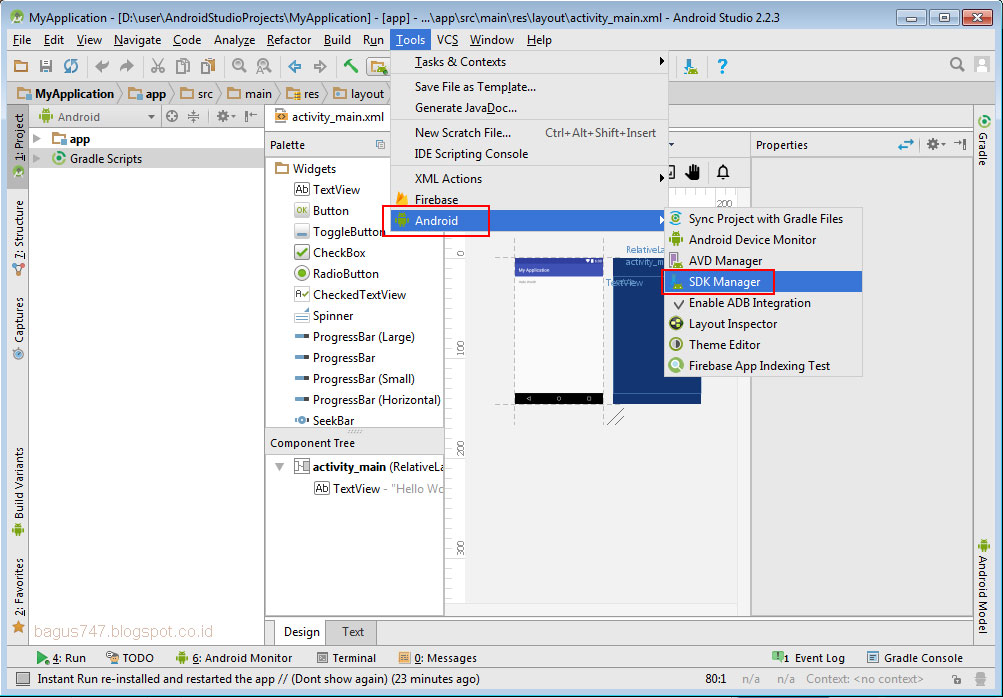Expand the Gradle Scripts node
The height and width of the screenshot is (698, 1003).
[37, 159]
